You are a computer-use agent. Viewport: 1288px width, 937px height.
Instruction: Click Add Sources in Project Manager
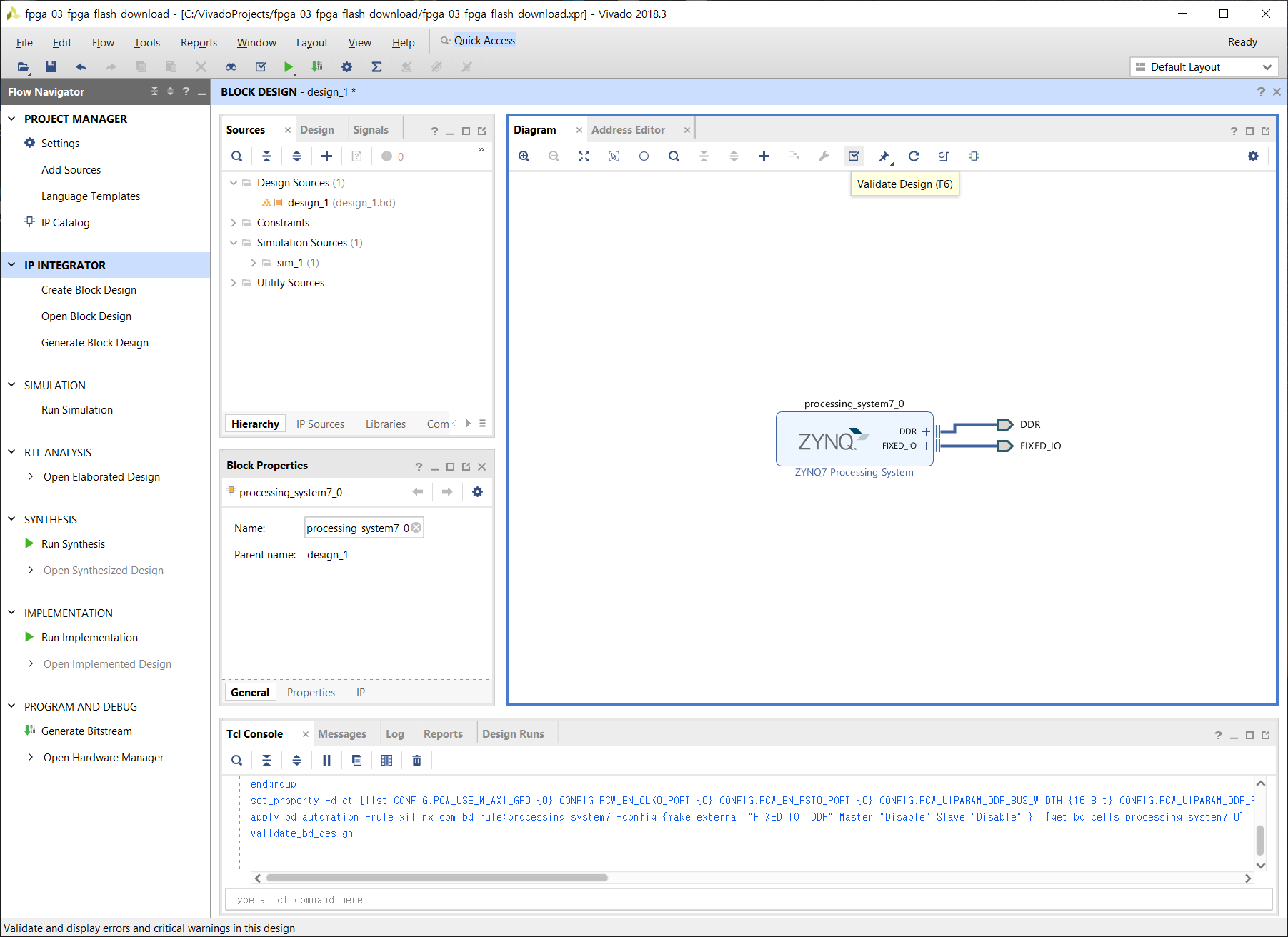(x=71, y=170)
